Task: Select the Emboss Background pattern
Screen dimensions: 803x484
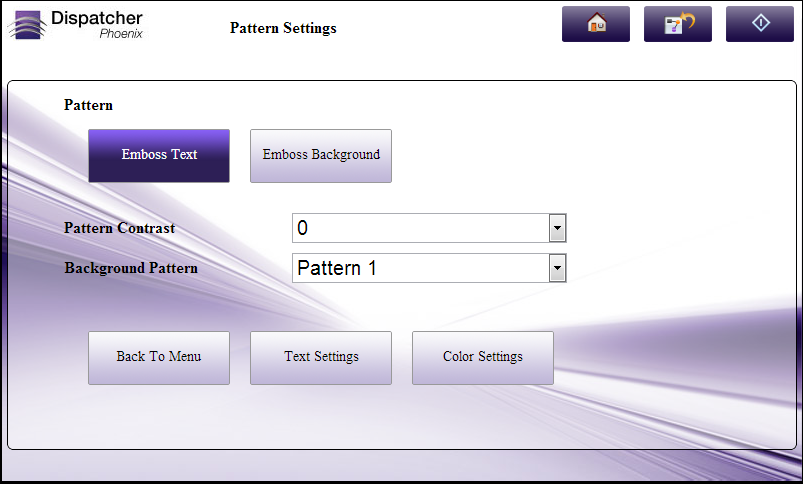Action: [x=321, y=156]
